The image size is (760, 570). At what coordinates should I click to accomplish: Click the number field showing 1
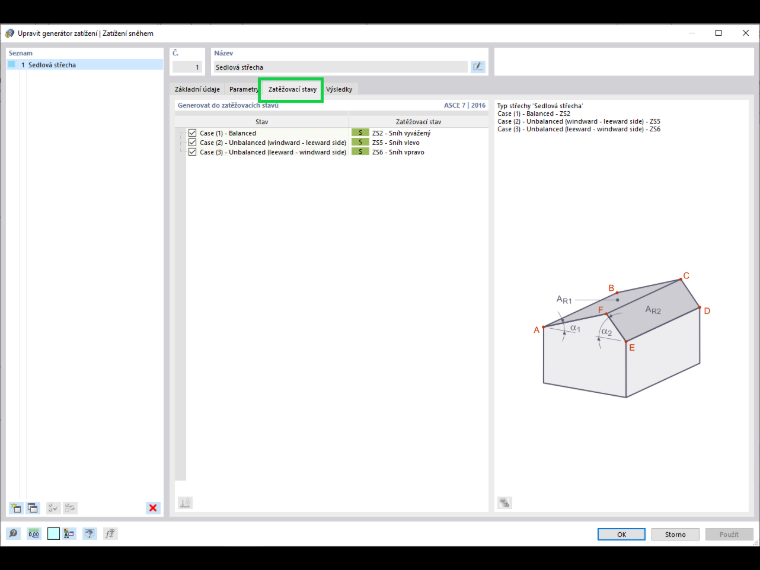187,67
